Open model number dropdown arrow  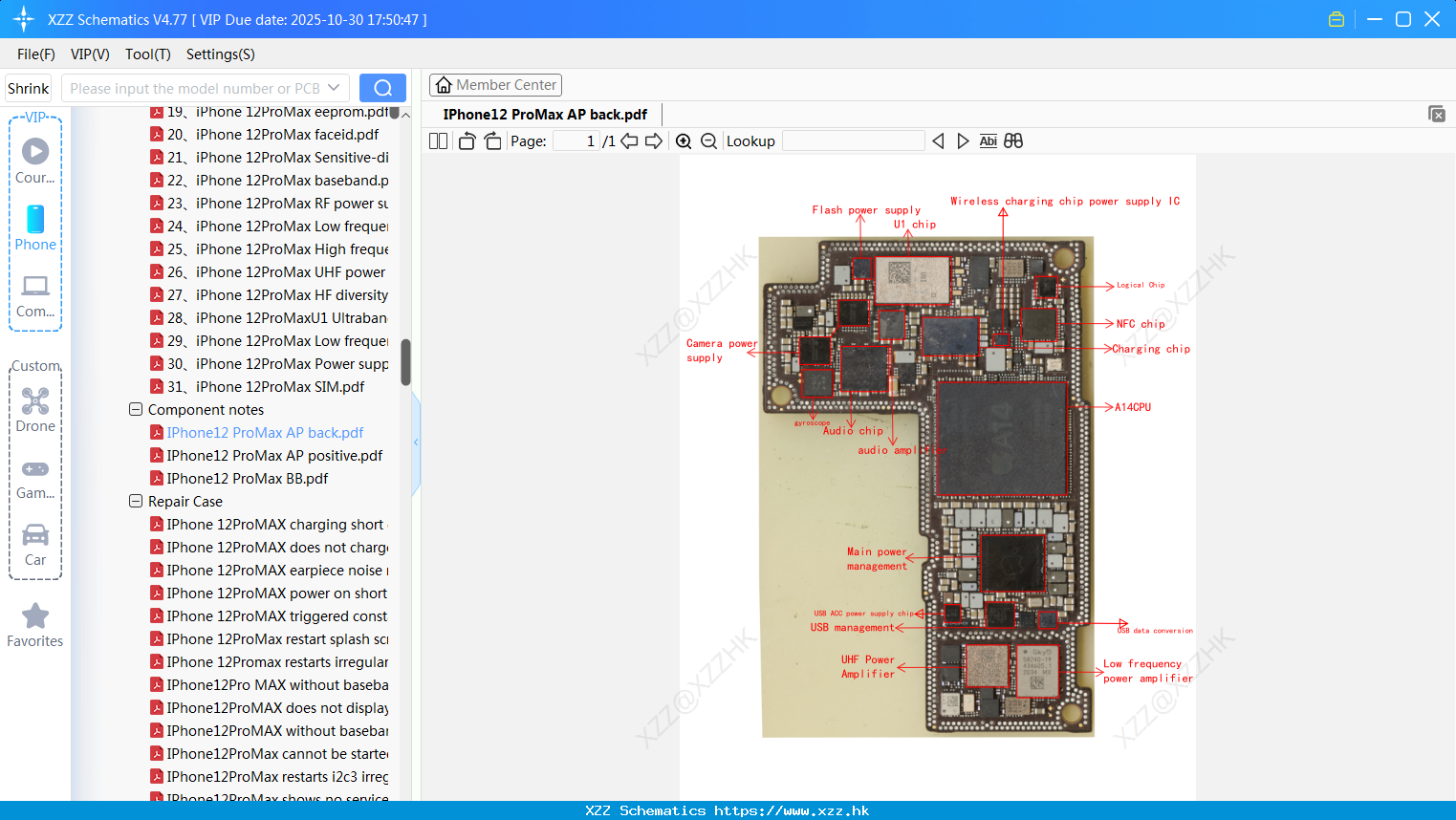(x=334, y=88)
